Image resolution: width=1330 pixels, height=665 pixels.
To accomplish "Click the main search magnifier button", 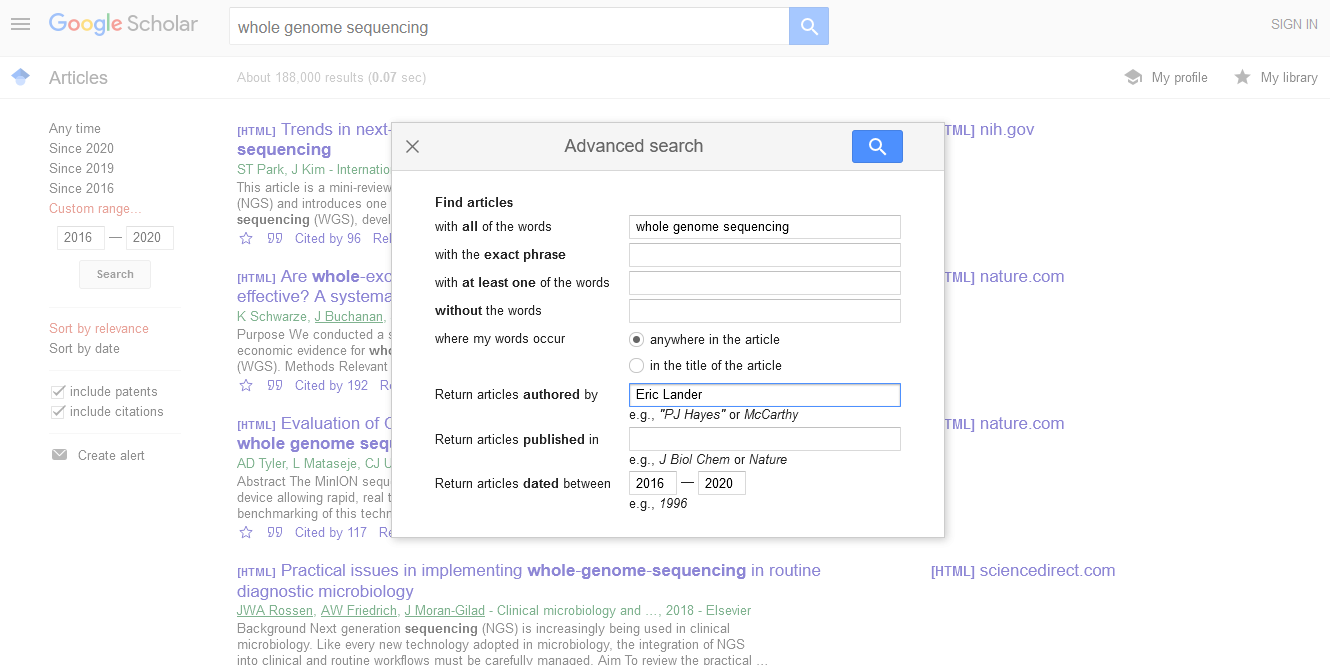I will tap(809, 27).
